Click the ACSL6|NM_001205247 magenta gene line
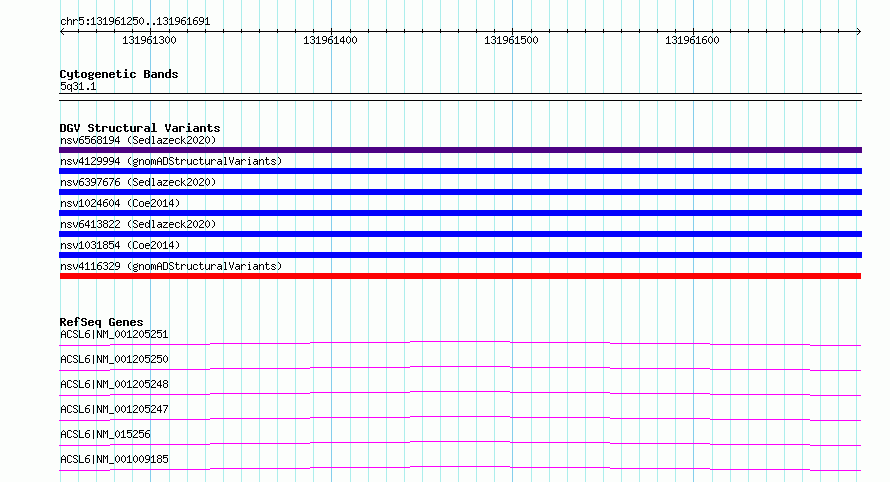 tap(460, 418)
